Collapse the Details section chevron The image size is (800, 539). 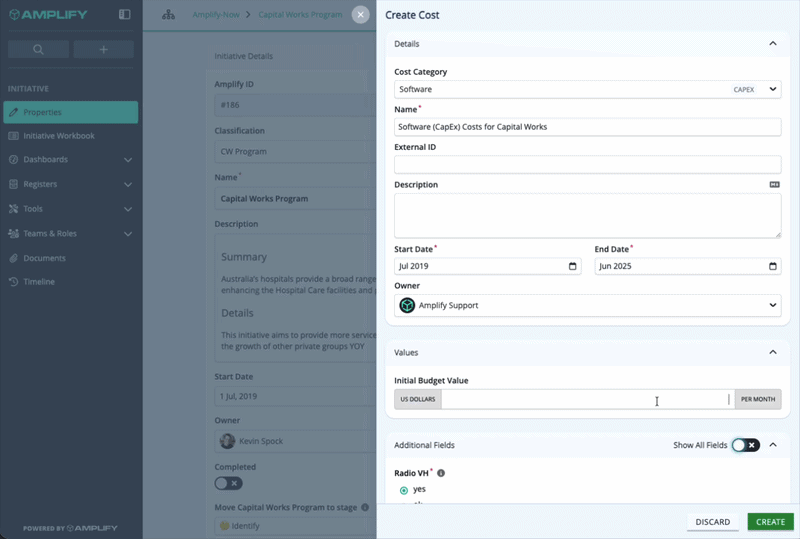(x=773, y=44)
